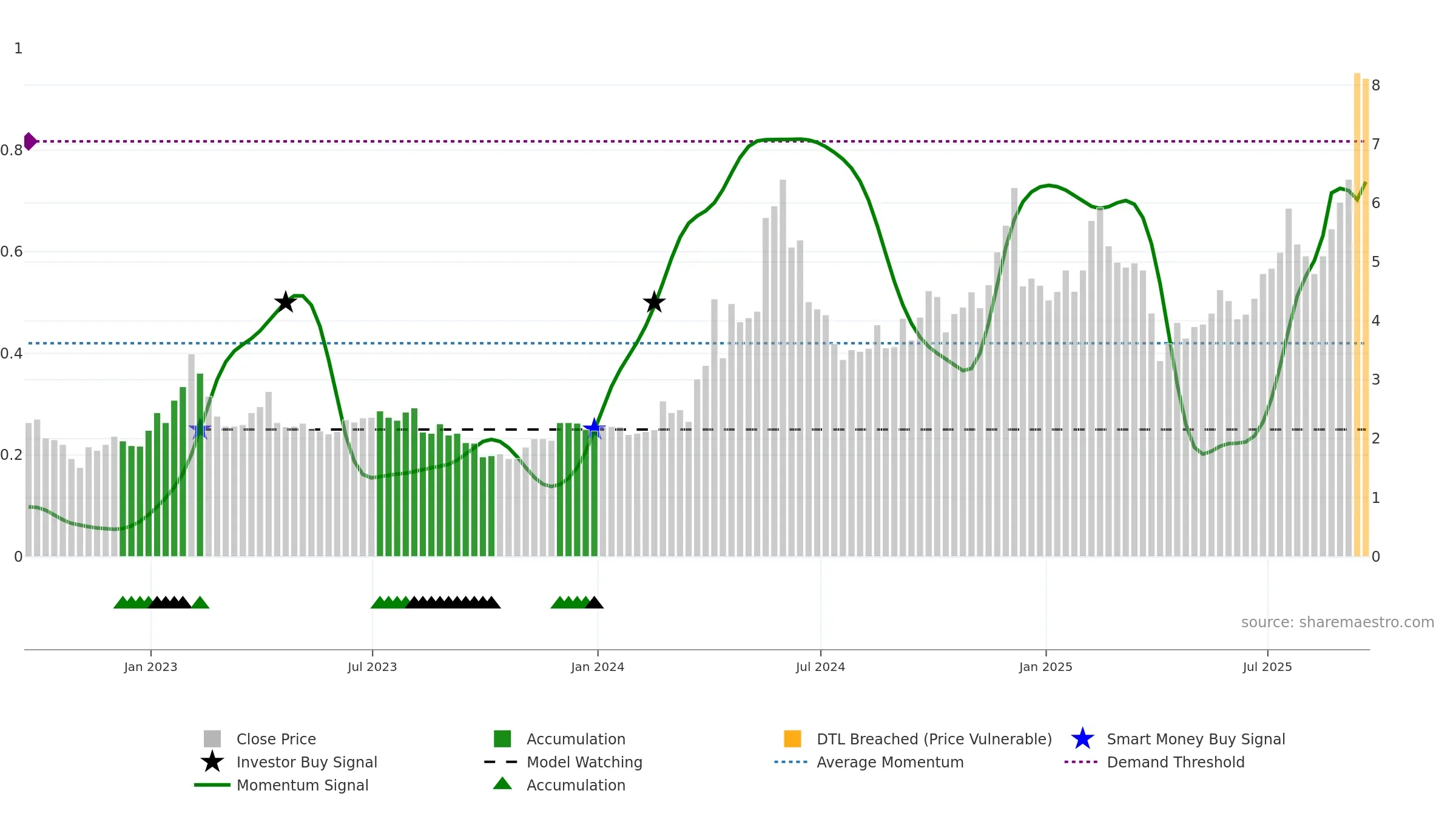The width and height of the screenshot is (1456, 819).
Task: Click the orange DTL Breached legend square
Action: coord(792,739)
